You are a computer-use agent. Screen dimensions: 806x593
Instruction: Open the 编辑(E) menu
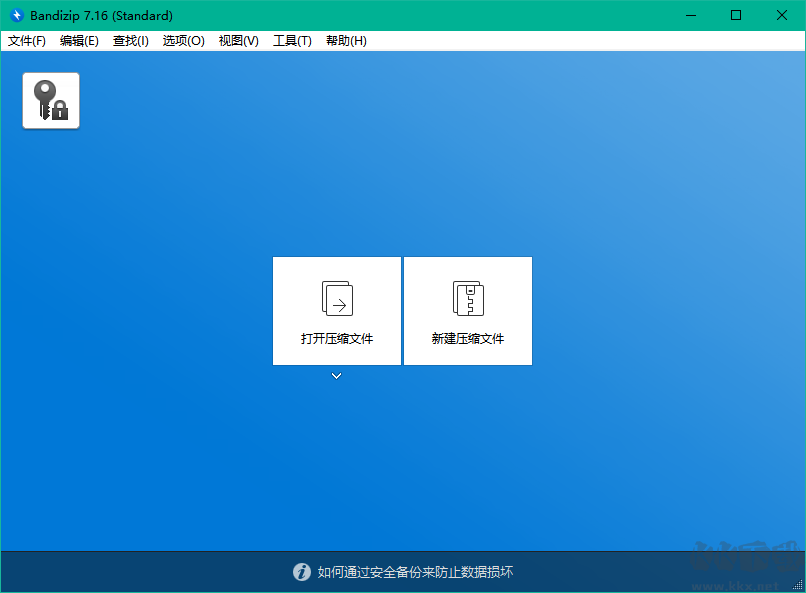point(78,41)
